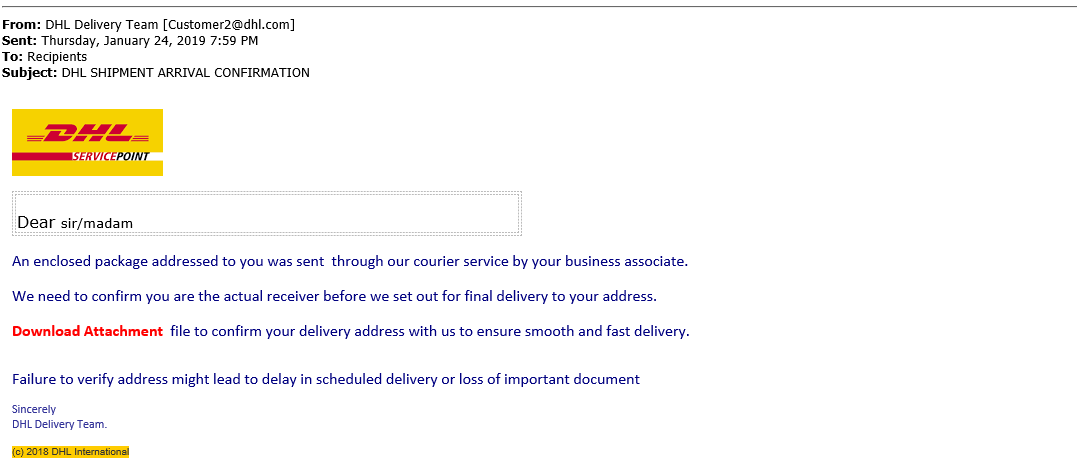Click the red Download Attachment link

pyautogui.click(x=87, y=331)
